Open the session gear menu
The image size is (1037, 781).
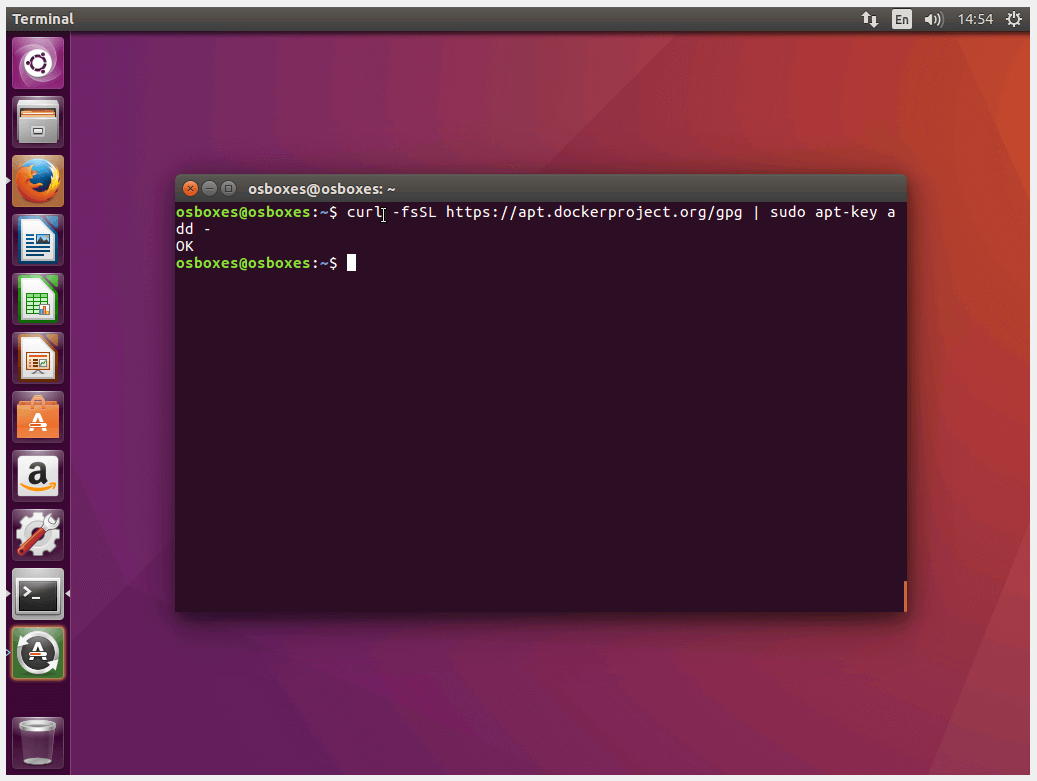click(x=1014, y=18)
